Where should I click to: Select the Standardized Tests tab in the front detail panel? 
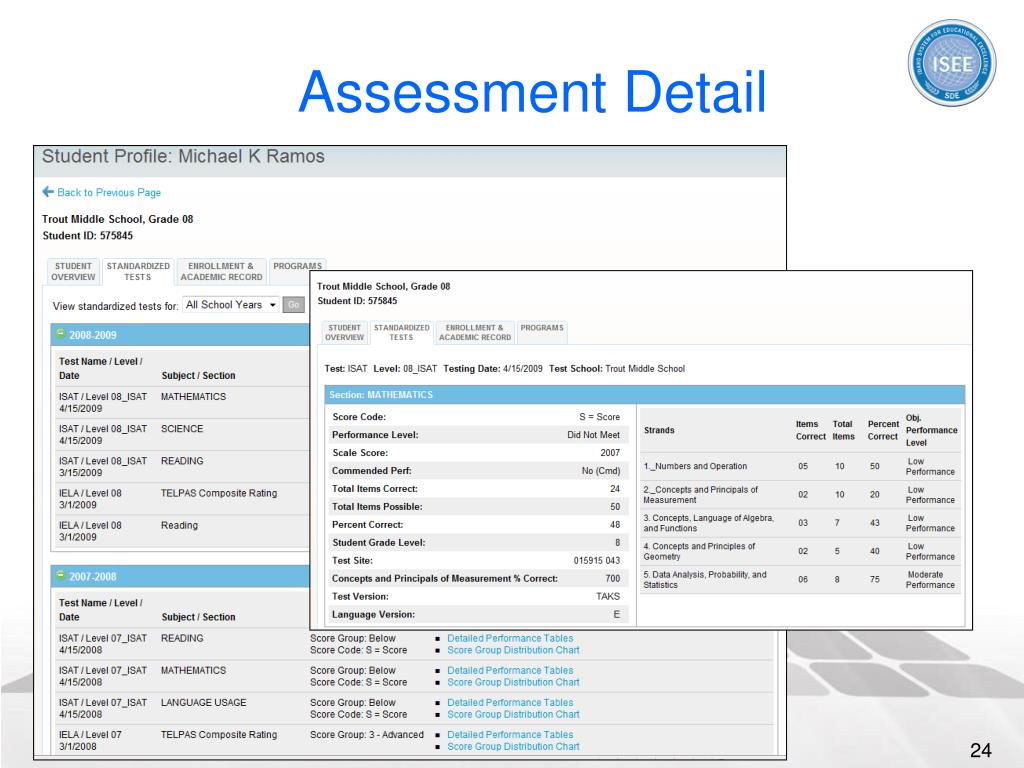[400, 332]
